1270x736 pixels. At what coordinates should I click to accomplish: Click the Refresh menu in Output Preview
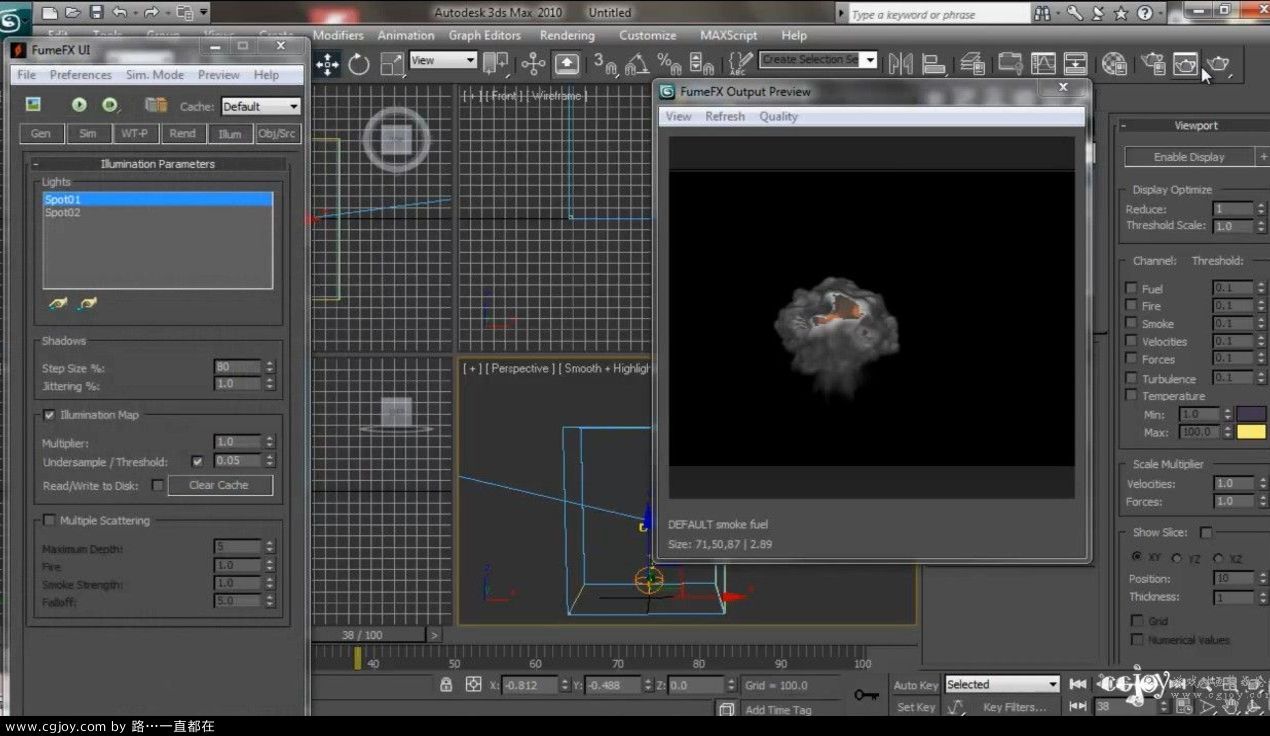point(725,117)
